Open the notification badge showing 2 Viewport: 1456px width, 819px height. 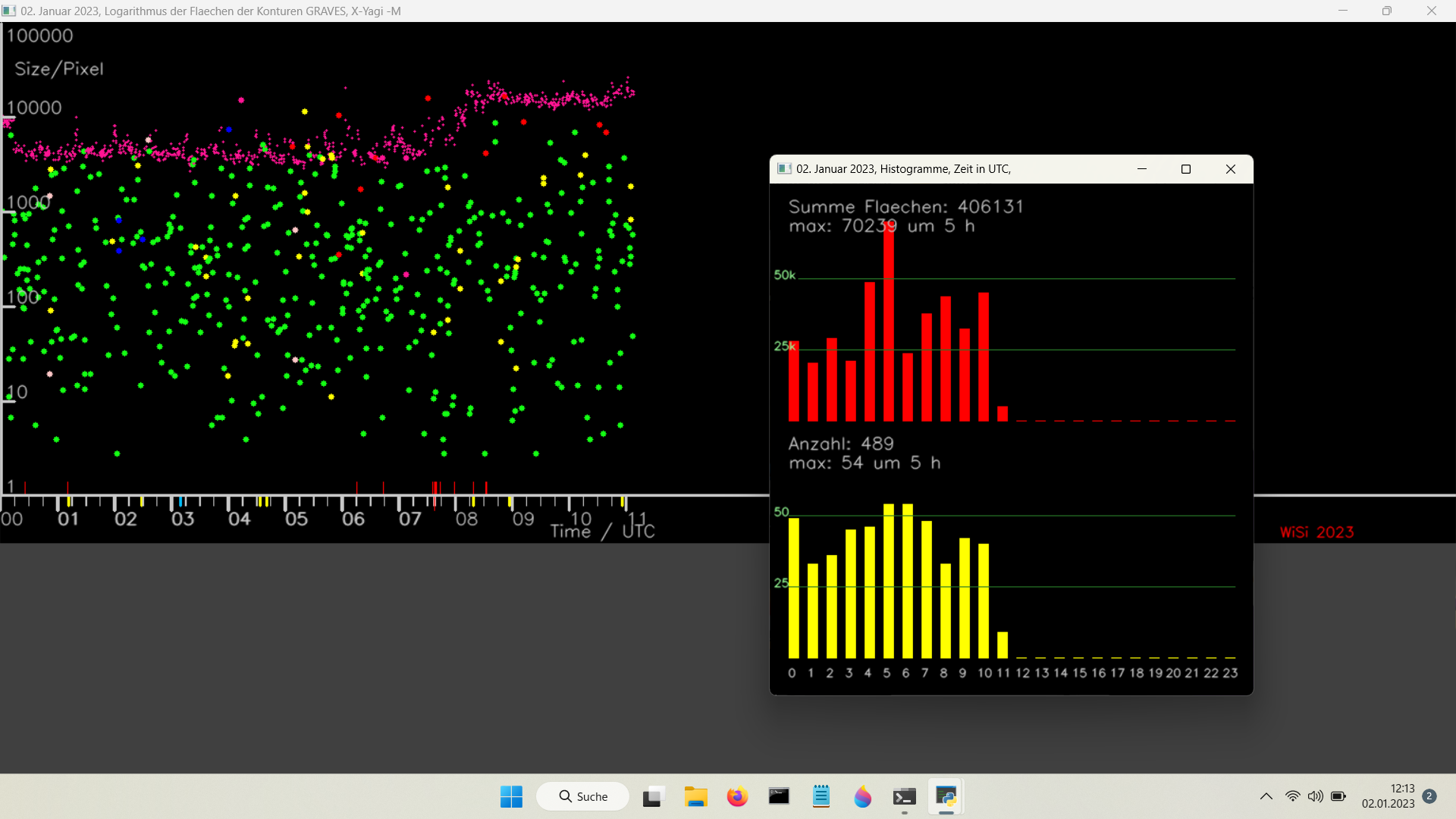tap(1429, 796)
